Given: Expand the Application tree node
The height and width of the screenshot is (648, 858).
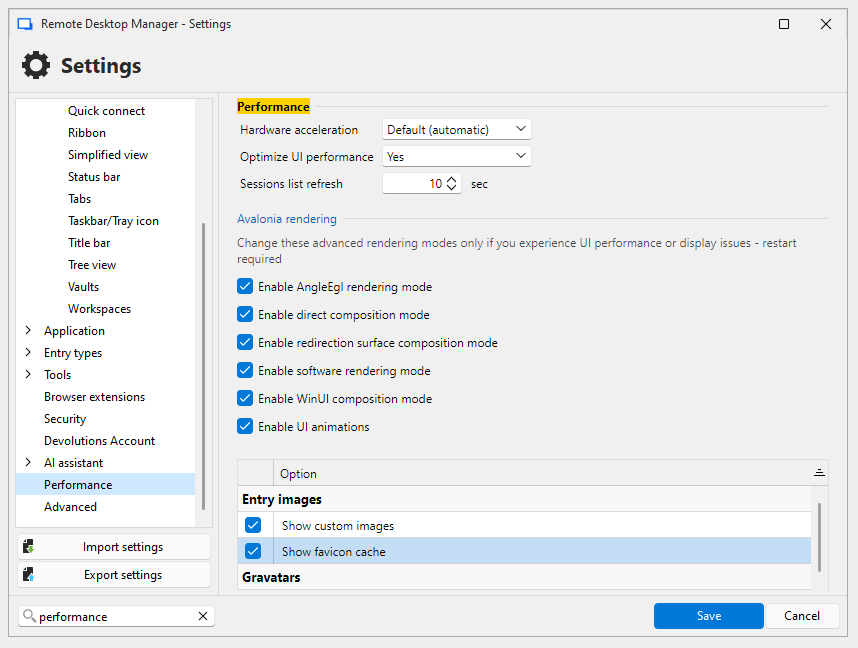Looking at the screenshot, I should point(28,330).
